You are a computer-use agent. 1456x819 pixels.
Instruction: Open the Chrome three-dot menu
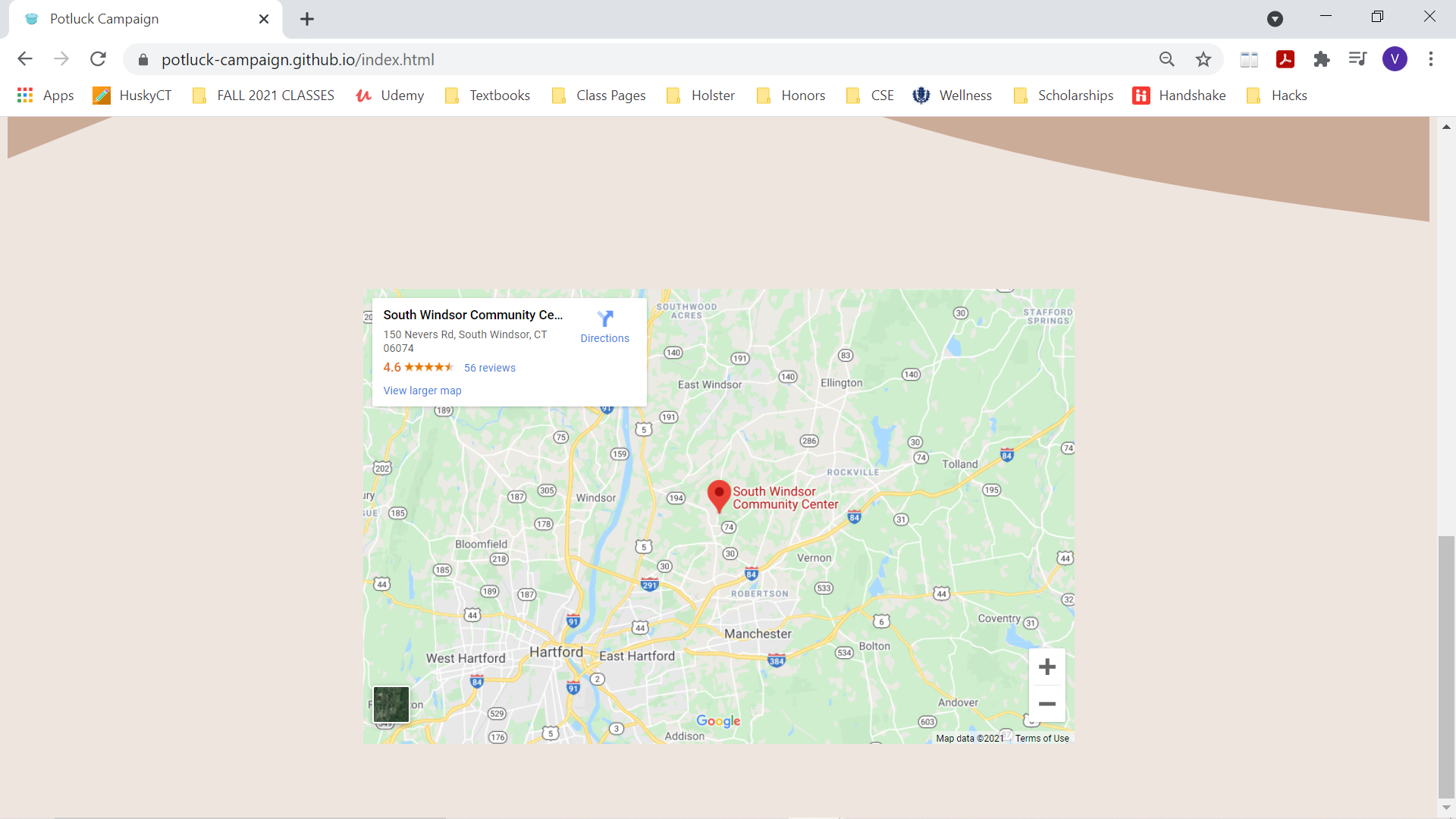click(x=1431, y=59)
